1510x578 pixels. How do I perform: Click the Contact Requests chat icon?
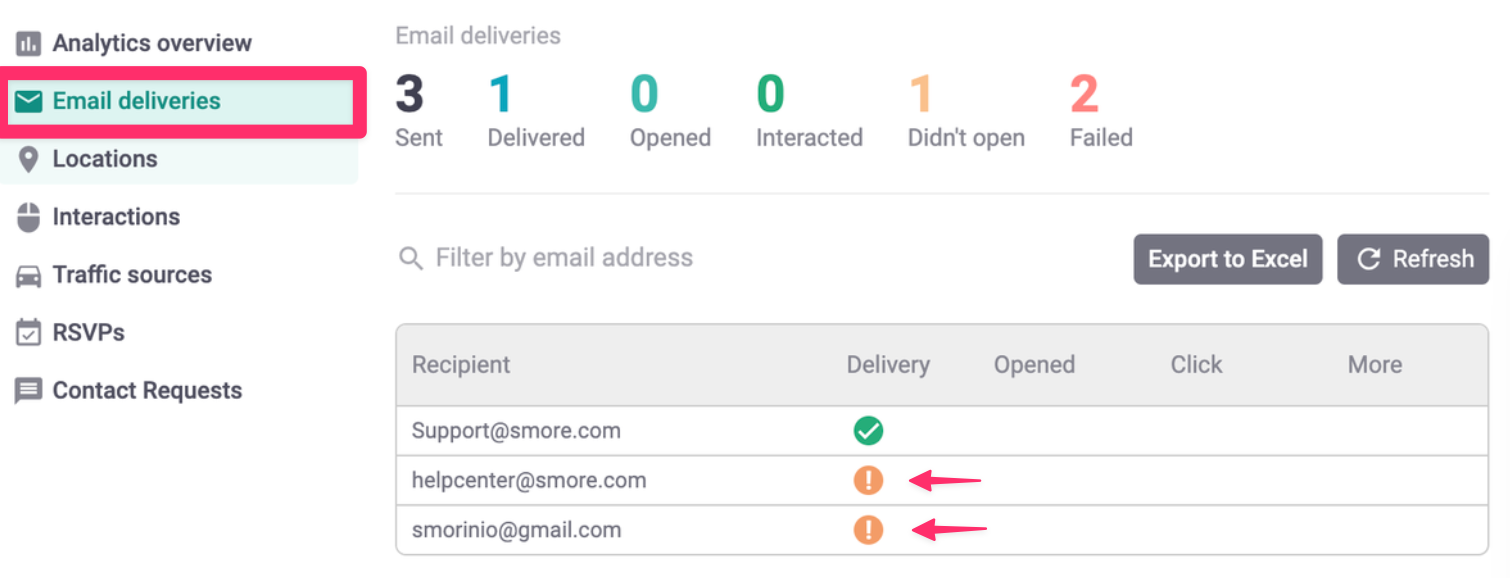tap(29, 391)
